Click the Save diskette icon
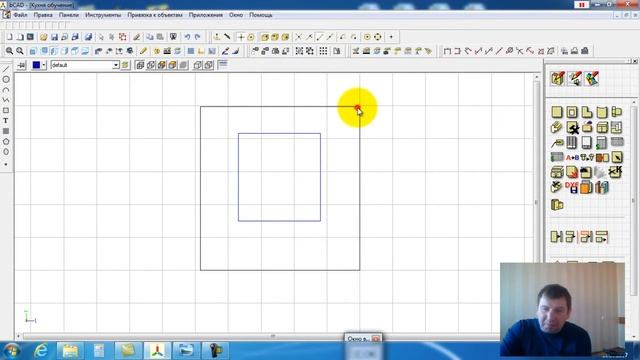640x360 pixels. (x=54, y=37)
